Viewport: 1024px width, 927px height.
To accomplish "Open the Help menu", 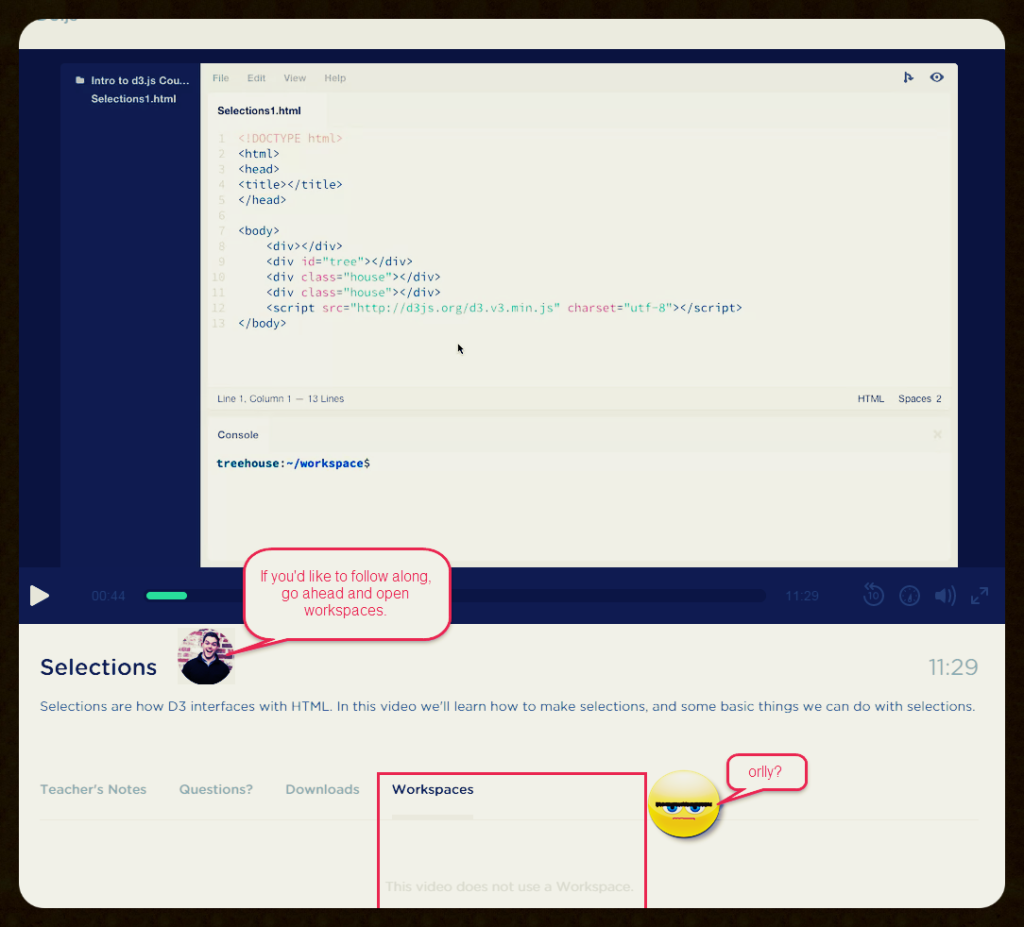I will pyautogui.click(x=335, y=78).
